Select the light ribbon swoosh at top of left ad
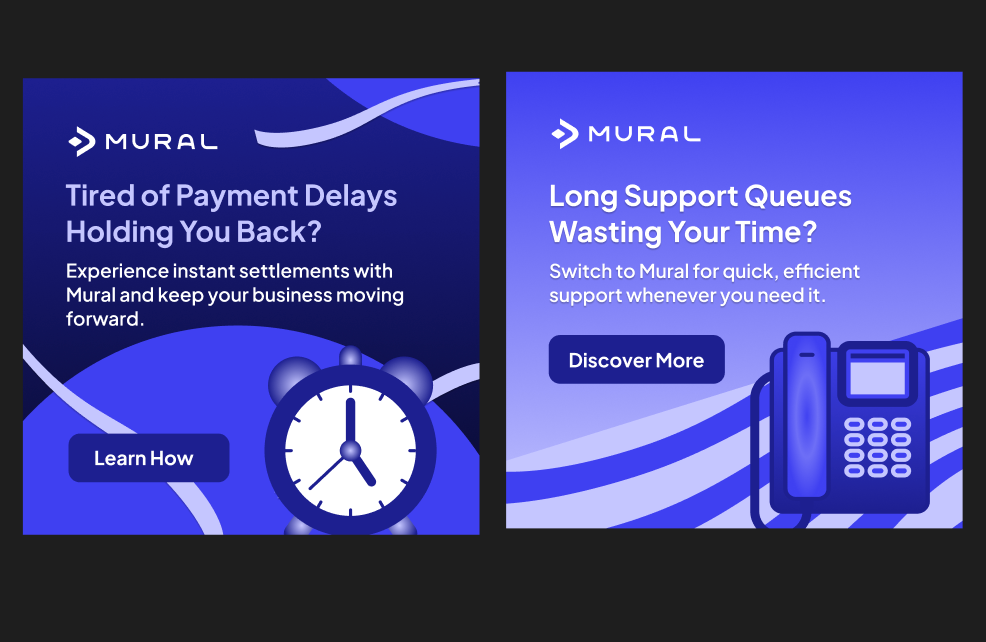 (x=367, y=114)
